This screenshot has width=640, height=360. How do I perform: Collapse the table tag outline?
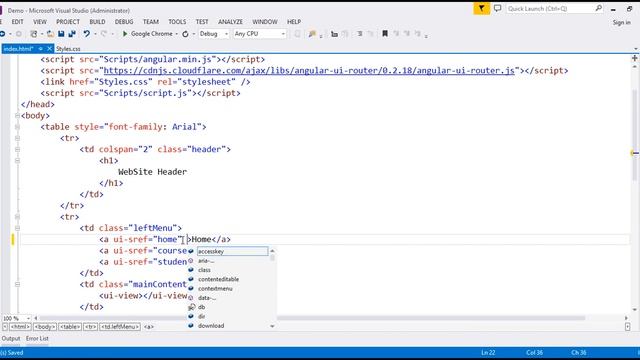pyautogui.click(x=17, y=127)
